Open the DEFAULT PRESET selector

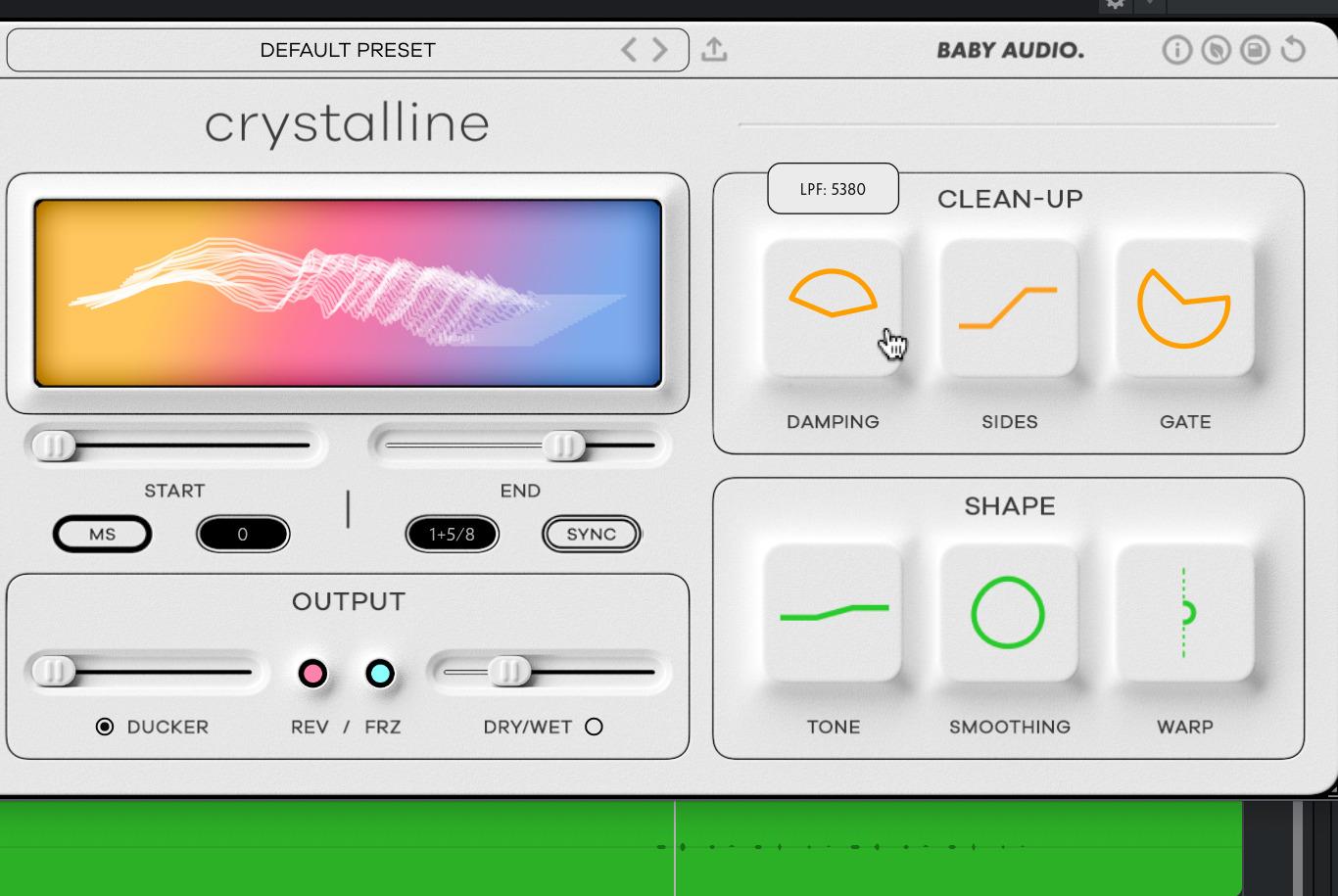point(348,50)
